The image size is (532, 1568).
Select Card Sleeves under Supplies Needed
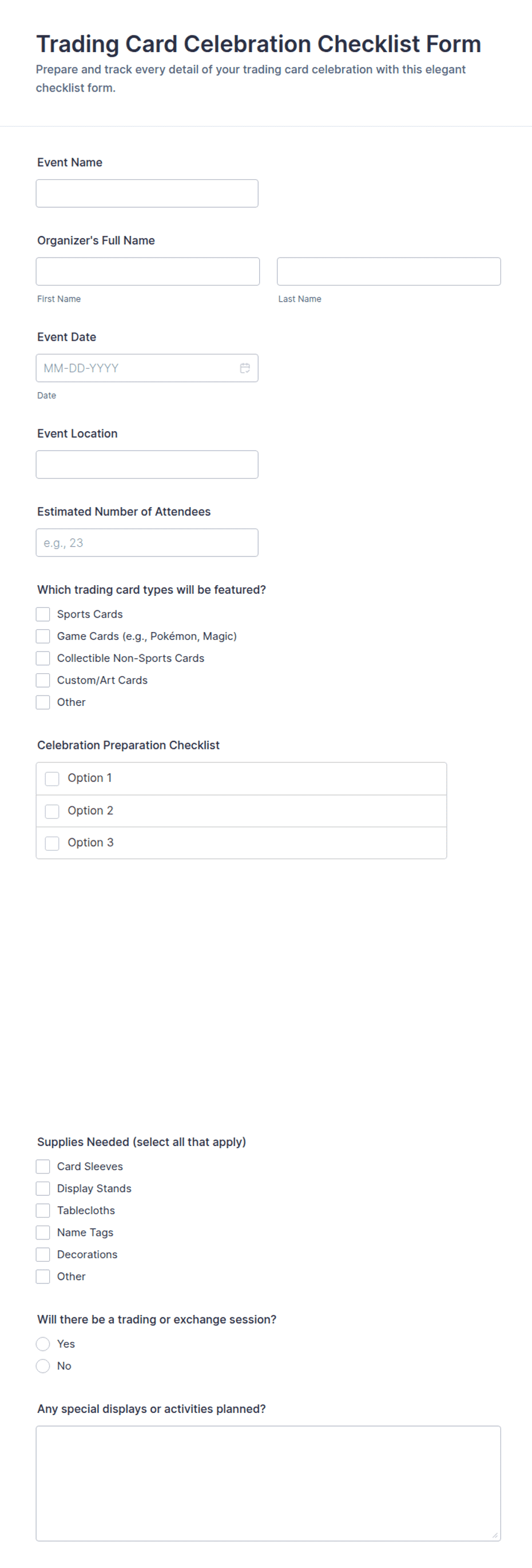42,1166
